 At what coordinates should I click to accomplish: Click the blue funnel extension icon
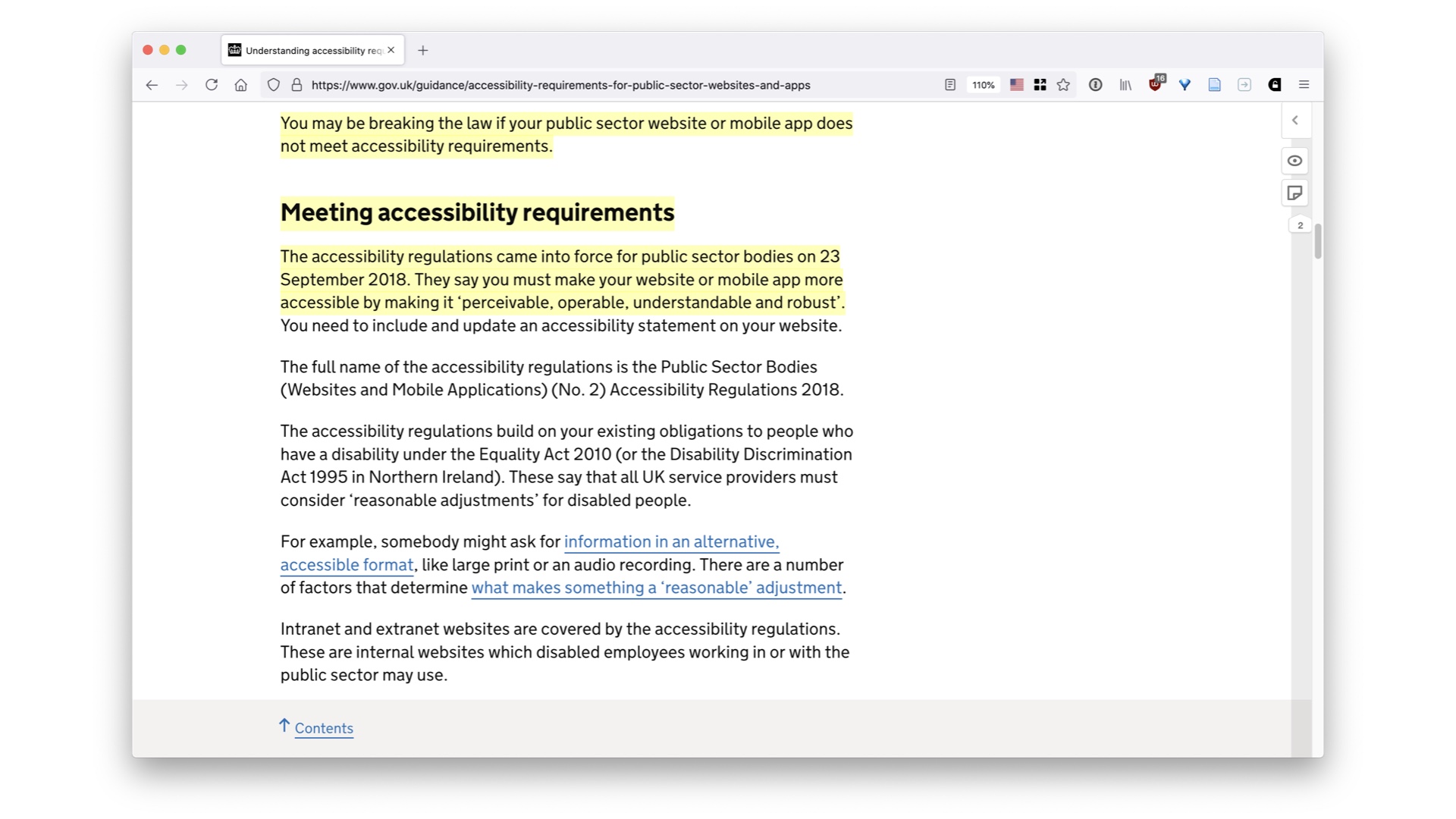1185,85
